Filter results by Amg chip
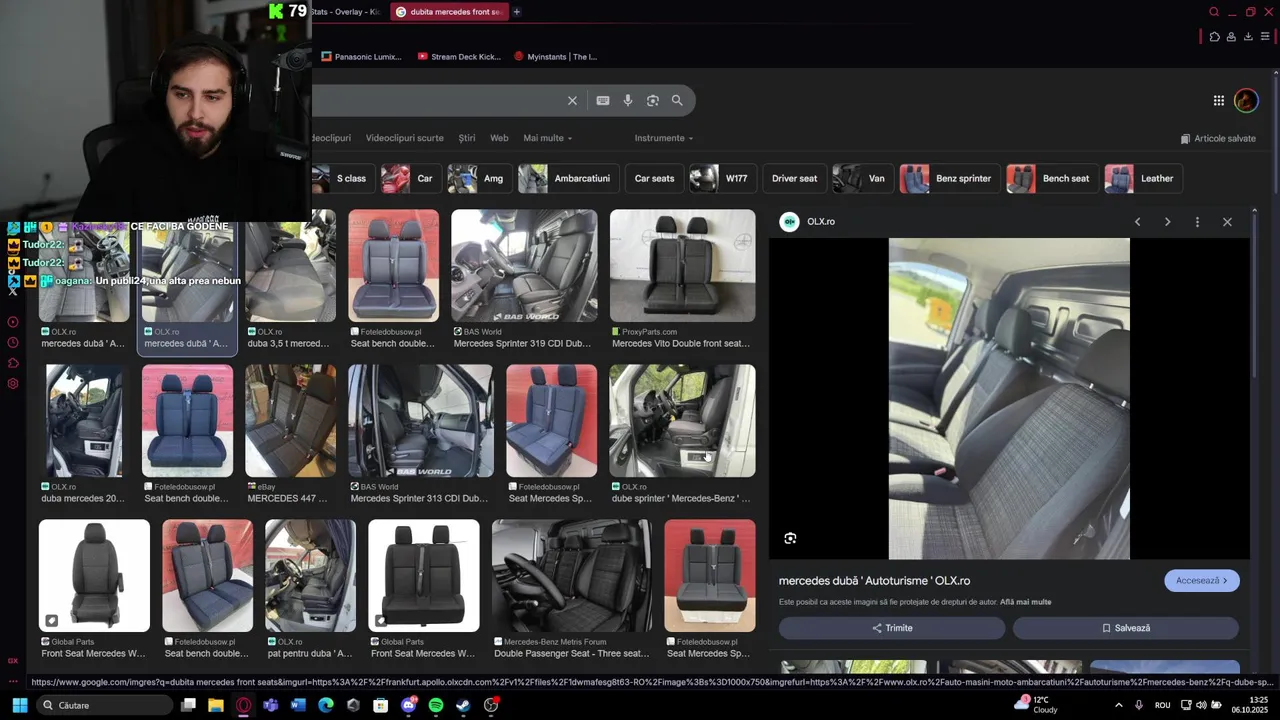The height and width of the screenshot is (720, 1280). pos(478,178)
